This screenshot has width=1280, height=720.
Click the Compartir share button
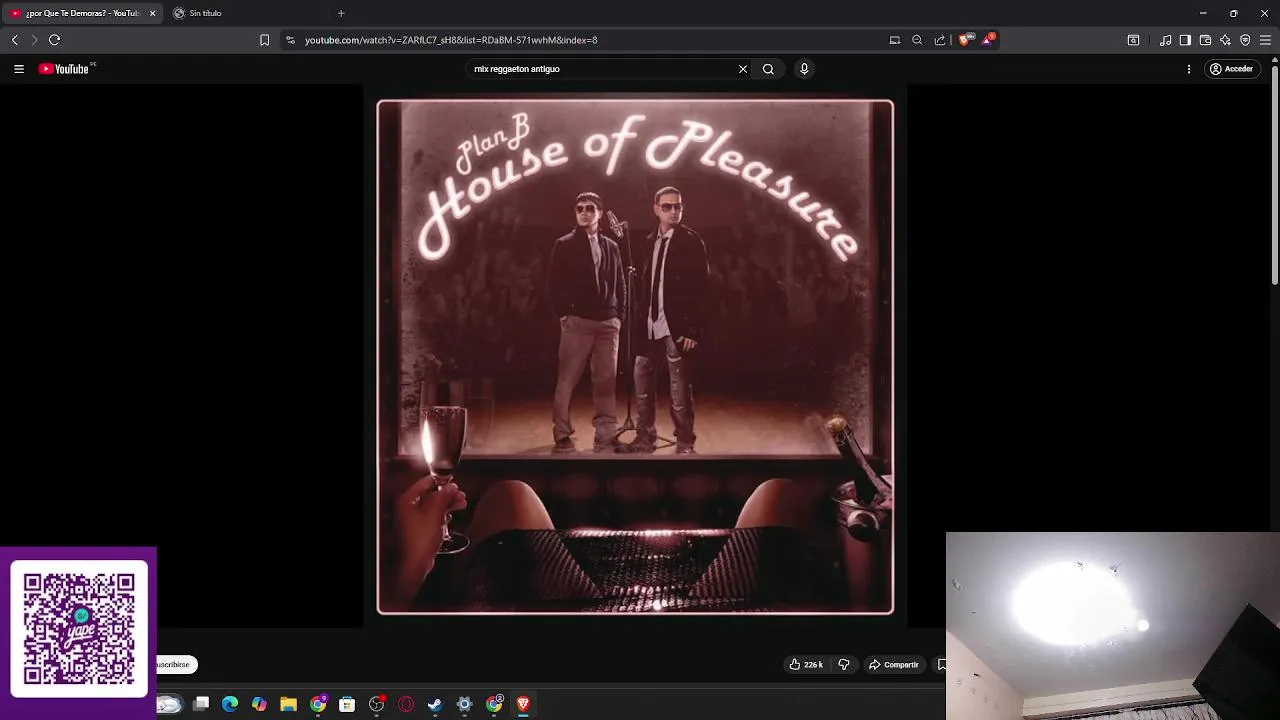click(x=894, y=664)
